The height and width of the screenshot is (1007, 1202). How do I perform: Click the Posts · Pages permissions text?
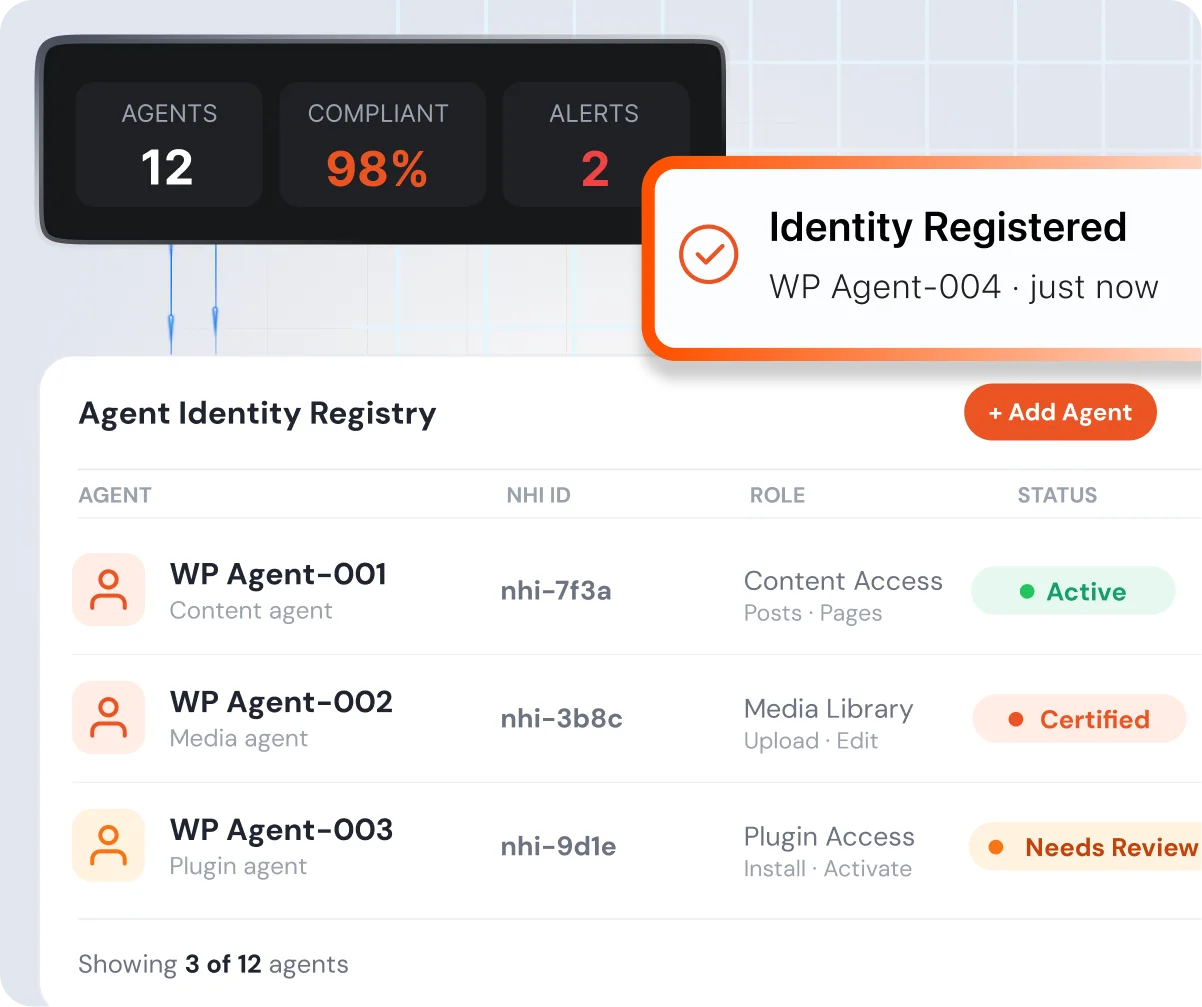(x=813, y=613)
